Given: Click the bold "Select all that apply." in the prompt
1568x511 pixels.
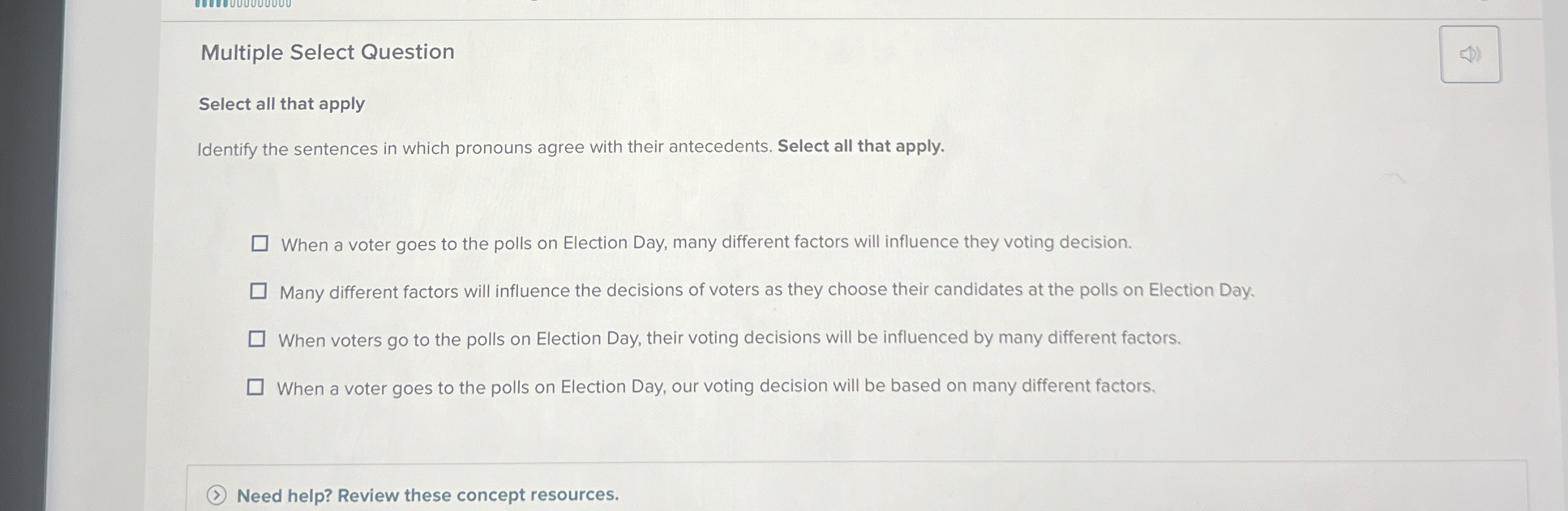Looking at the screenshot, I should coord(860,146).
